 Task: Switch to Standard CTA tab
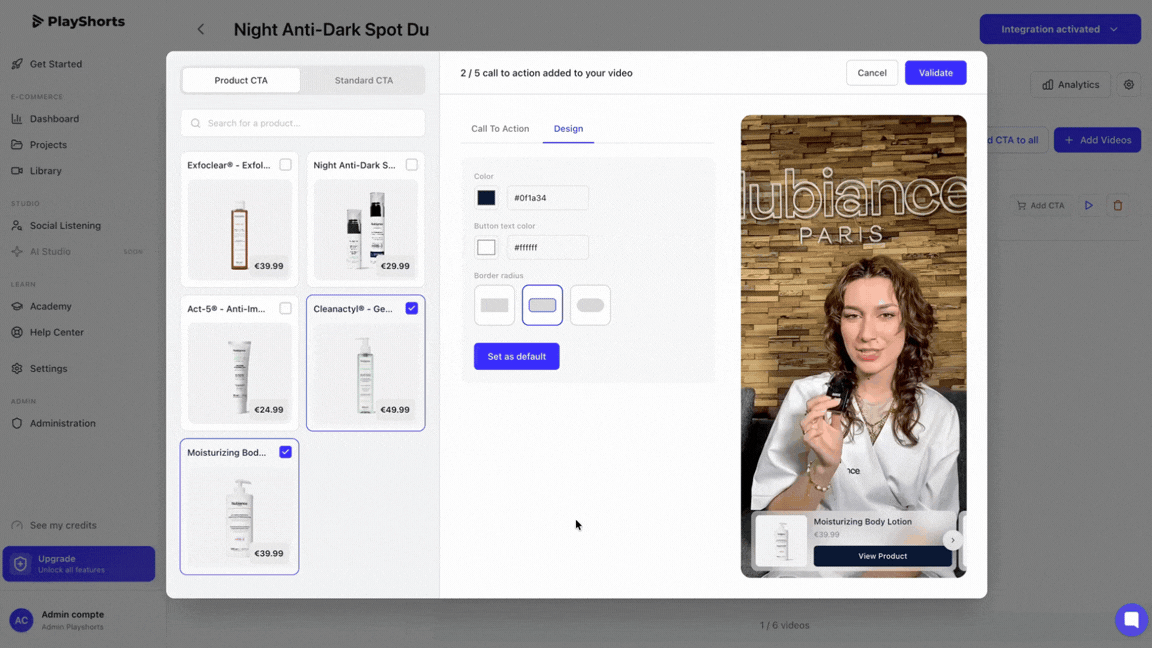tap(364, 80)
